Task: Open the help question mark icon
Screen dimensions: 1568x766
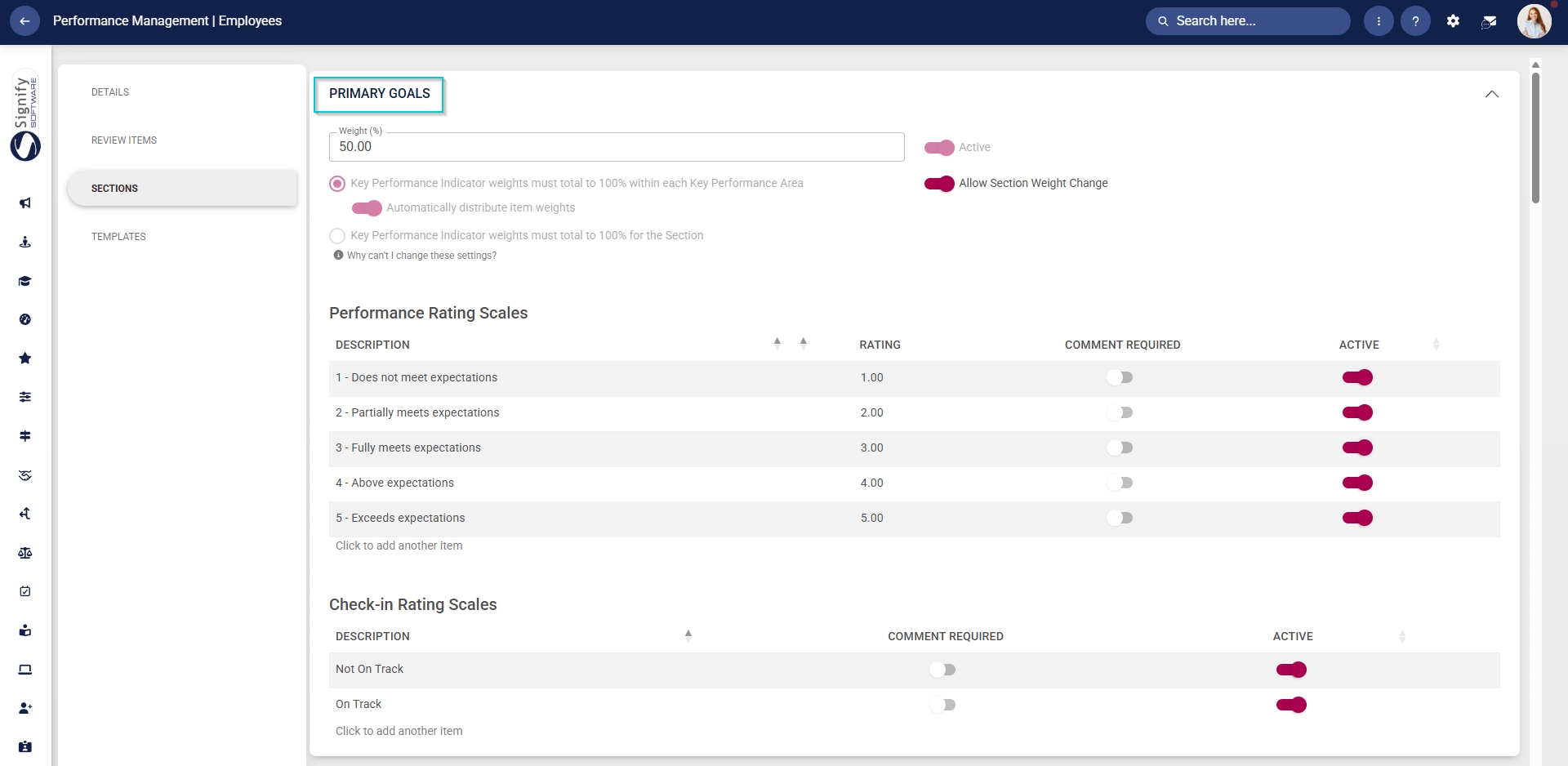Action: coord(1415,21)
